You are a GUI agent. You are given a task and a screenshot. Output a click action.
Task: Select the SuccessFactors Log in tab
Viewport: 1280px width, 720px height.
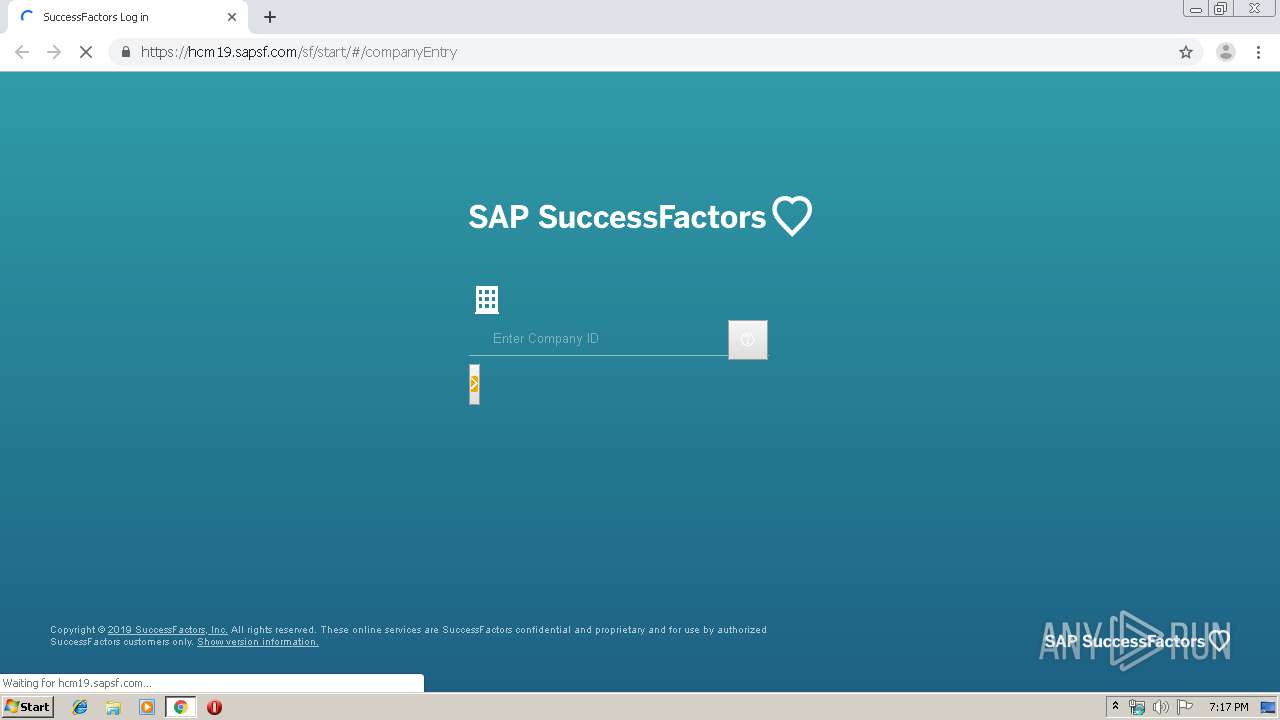127,17
